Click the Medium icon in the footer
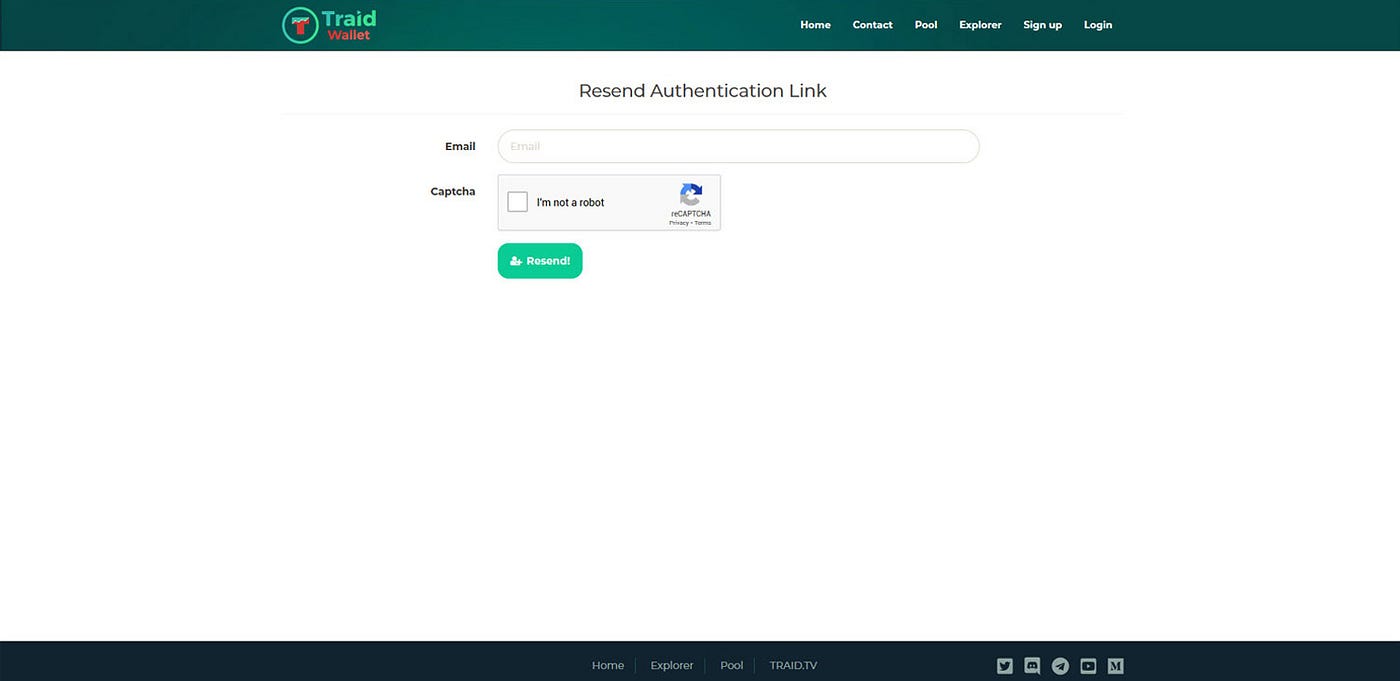 [1115, 665]
